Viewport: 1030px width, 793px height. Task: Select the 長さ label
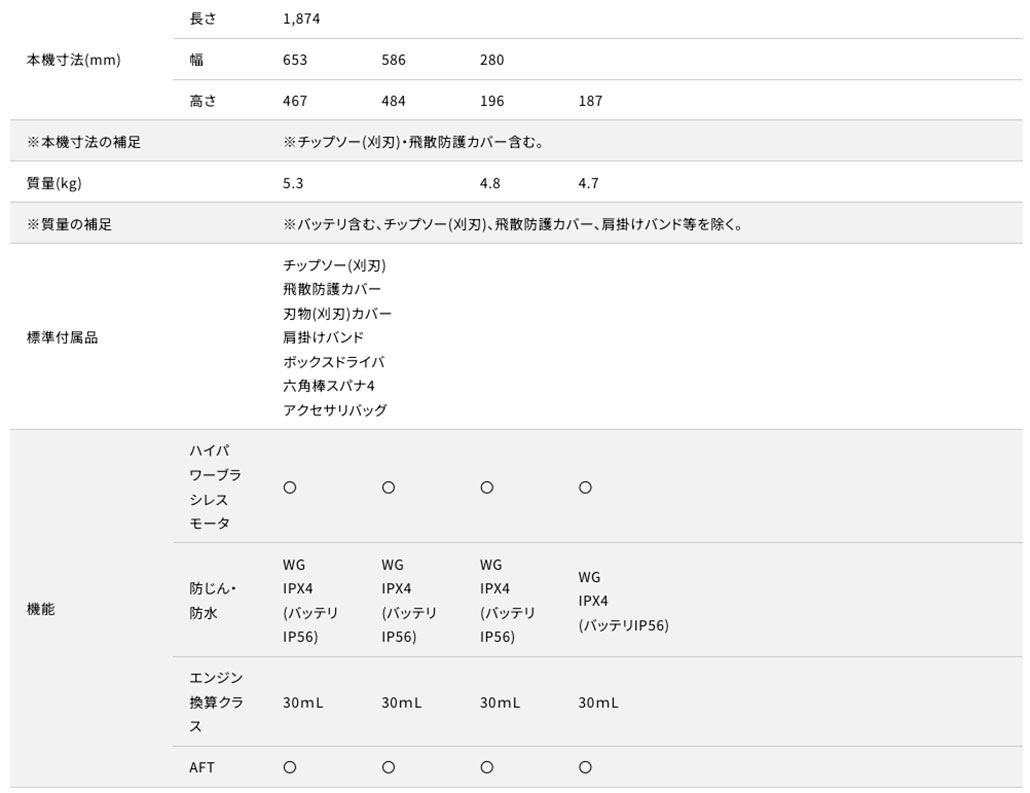point(202,18)
